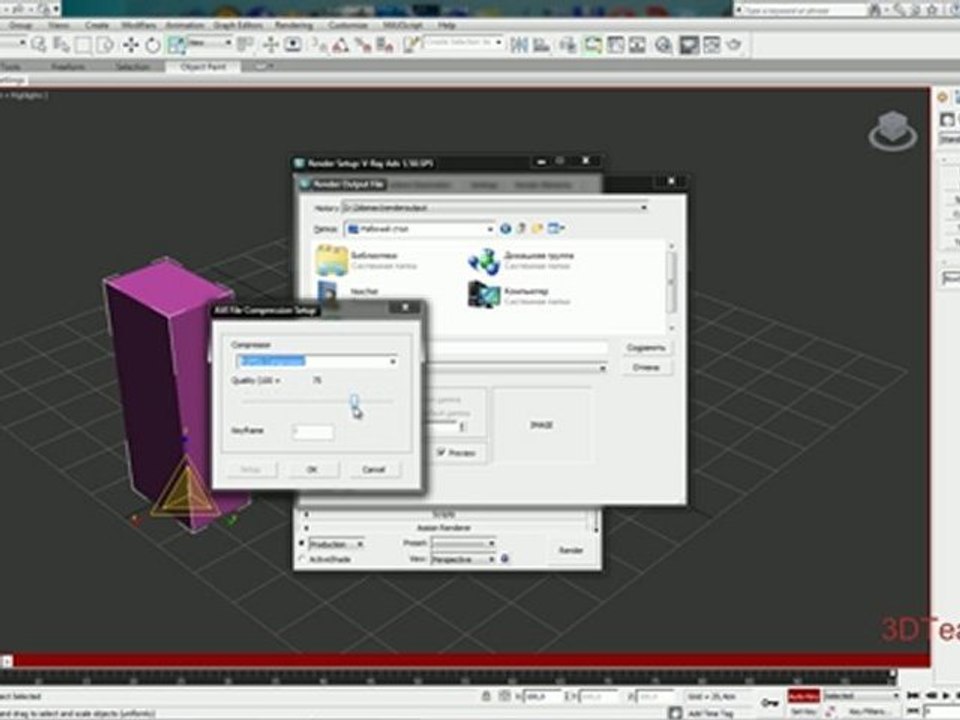Viewport: 960px width, 720px height.
Task: Expand the Assign Renderer rollout
Action: pyautogui.click(x=444, y=528)
